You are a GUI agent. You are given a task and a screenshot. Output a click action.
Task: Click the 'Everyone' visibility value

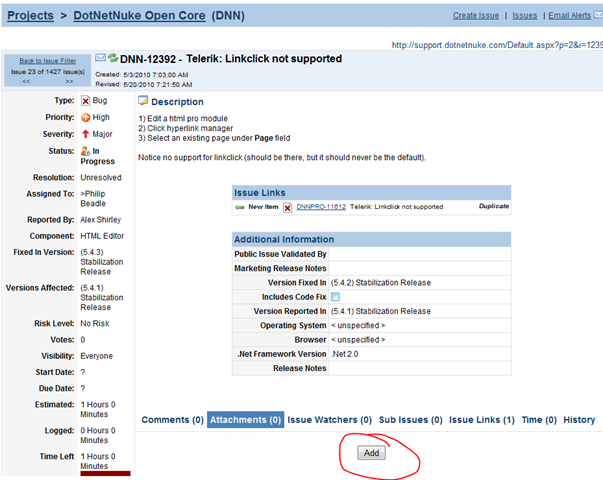click(97, 356)
